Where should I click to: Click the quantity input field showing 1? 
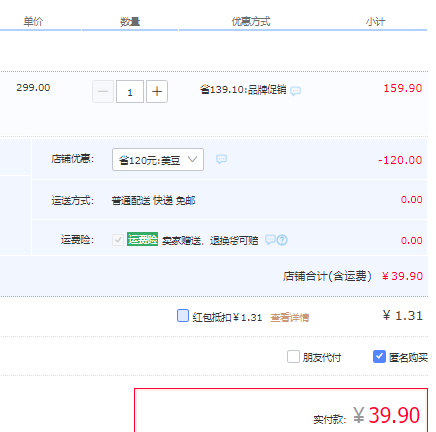(130, 91)
